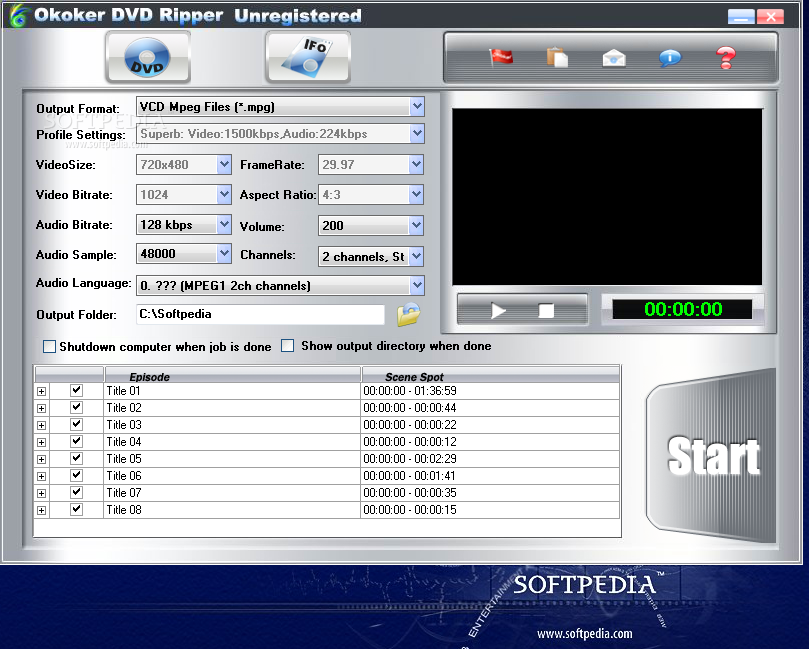Click the 00:00:00 time counter display

[683, 309]
